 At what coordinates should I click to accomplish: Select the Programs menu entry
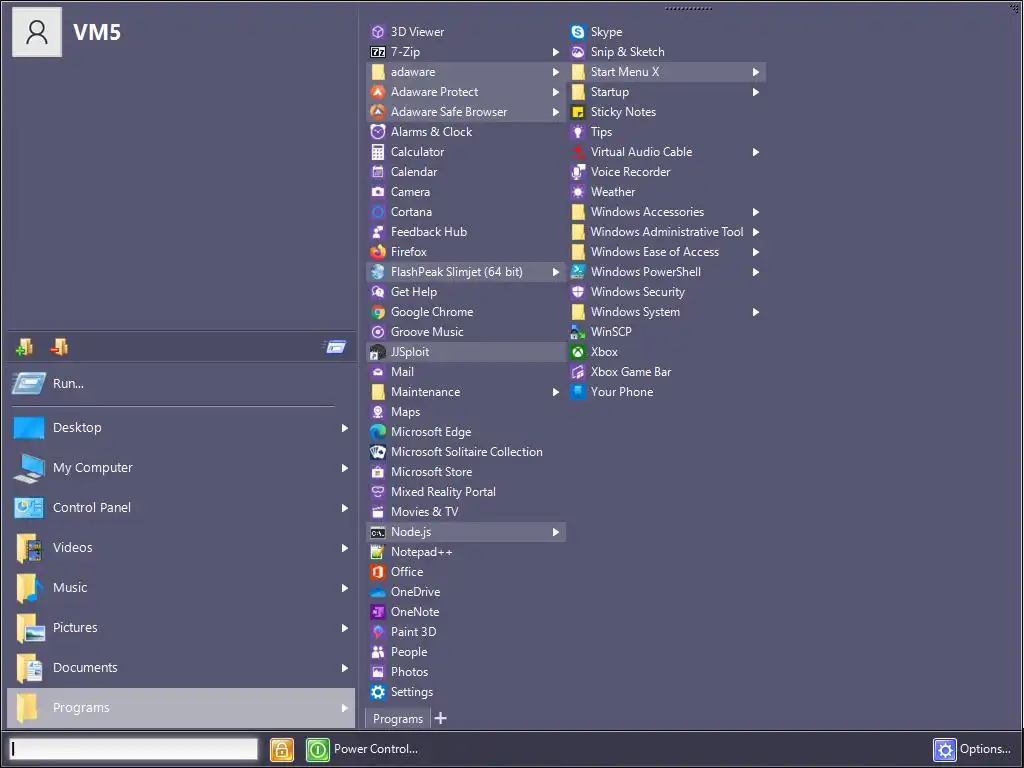(x=181, y=708)
